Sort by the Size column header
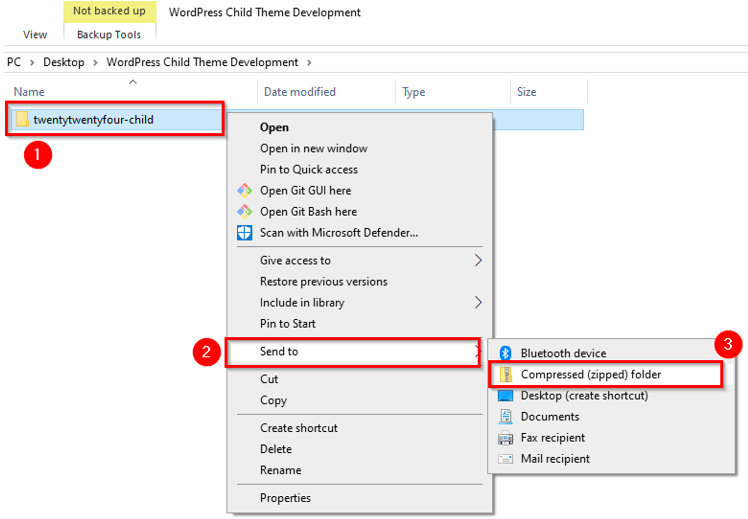Viewport: 748px width, 519px height. tap(527, 92)
